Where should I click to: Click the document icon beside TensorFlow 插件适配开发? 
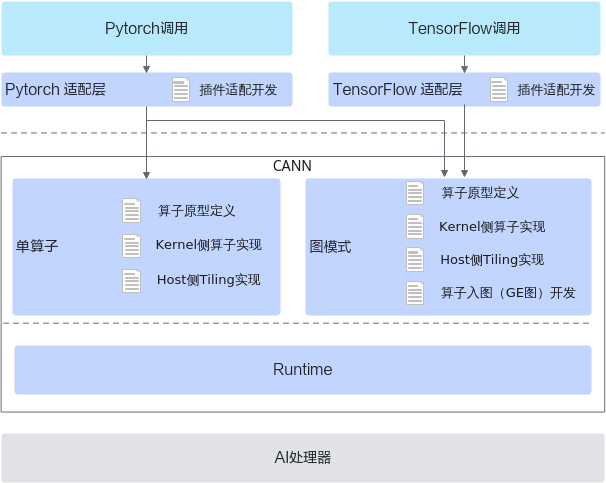499,90
